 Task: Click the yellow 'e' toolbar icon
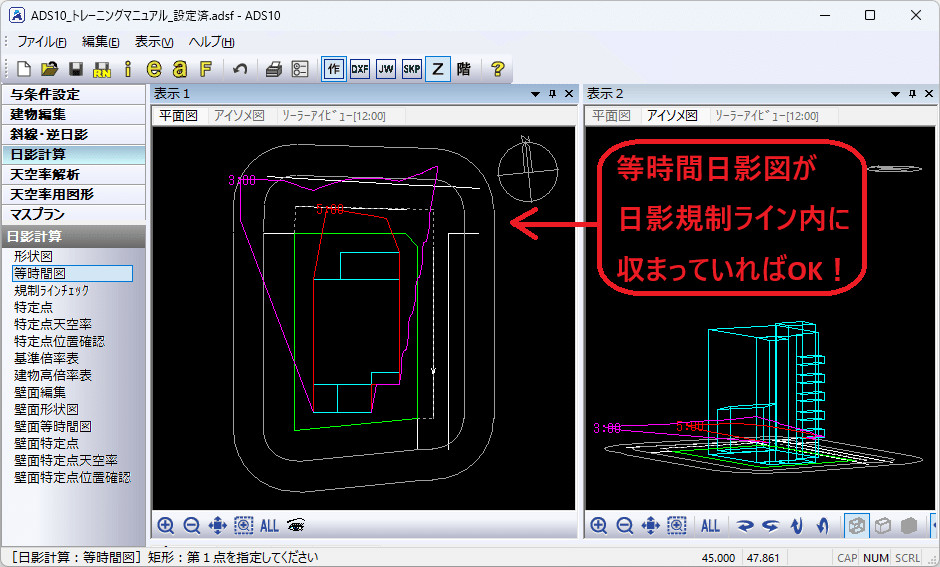tap(154, 69)
